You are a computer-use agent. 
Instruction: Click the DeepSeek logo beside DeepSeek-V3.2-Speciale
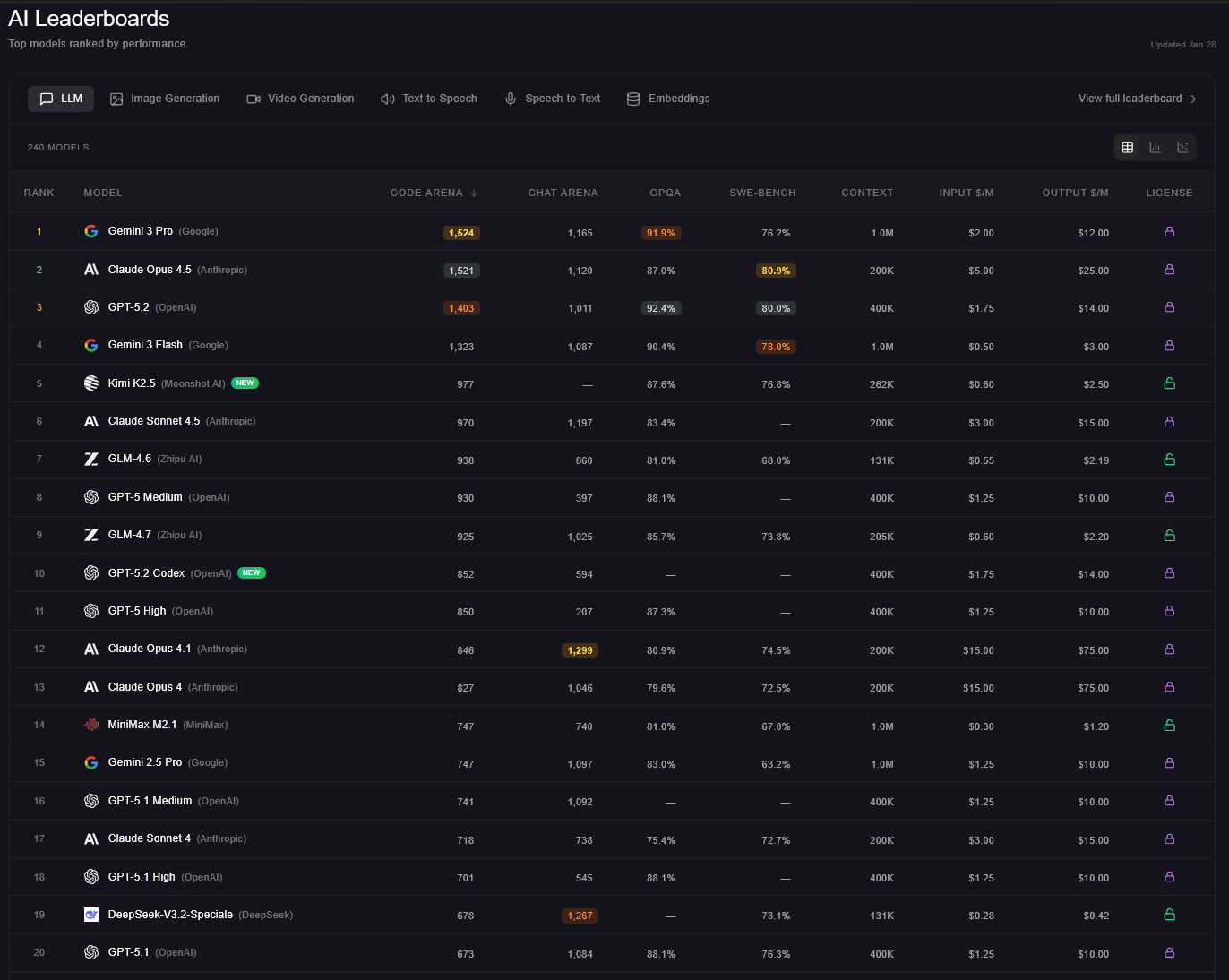pos(91,915)
